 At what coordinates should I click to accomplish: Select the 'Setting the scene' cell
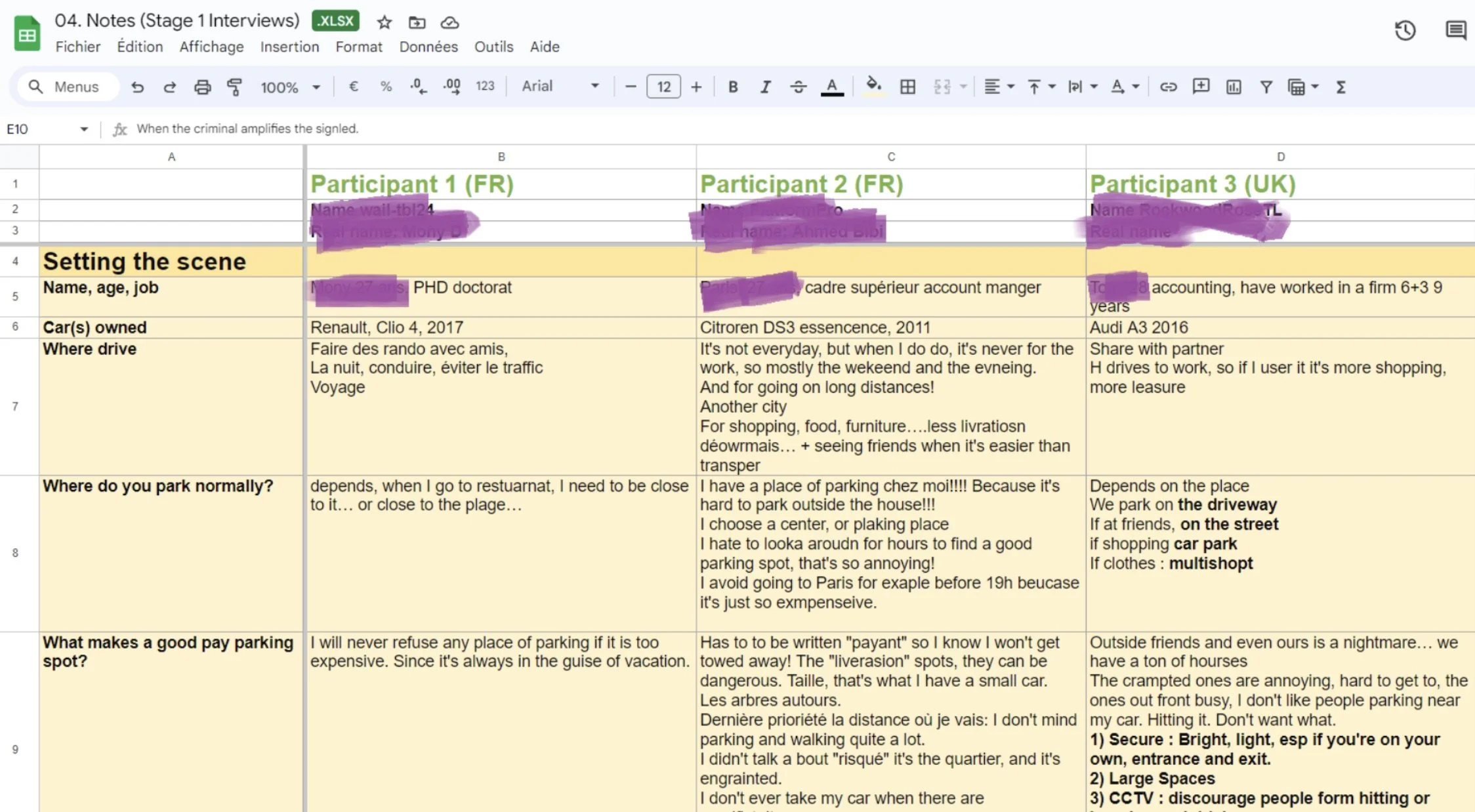point(171,262)
